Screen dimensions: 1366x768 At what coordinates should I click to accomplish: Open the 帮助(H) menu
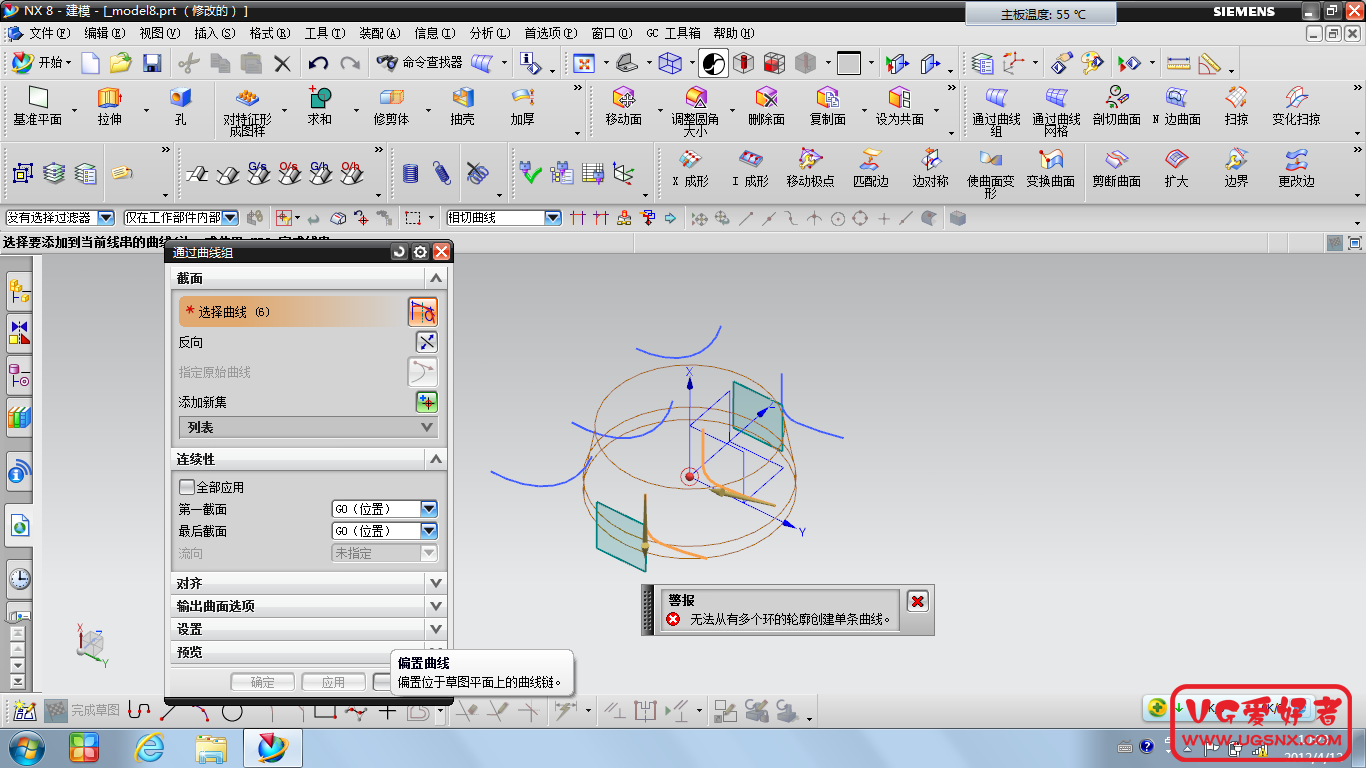733,33
